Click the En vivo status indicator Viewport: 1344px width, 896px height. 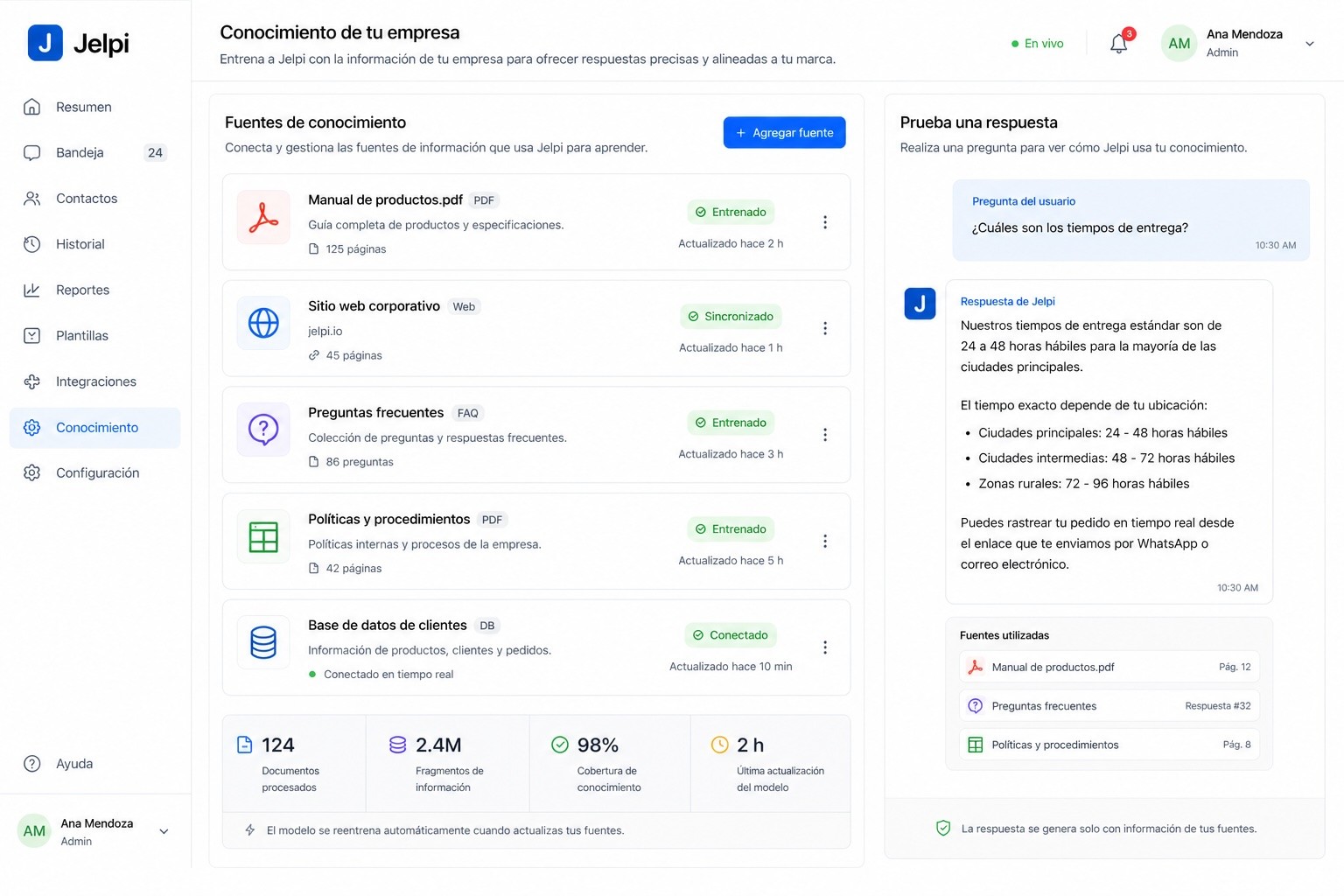click(1037, 44)
